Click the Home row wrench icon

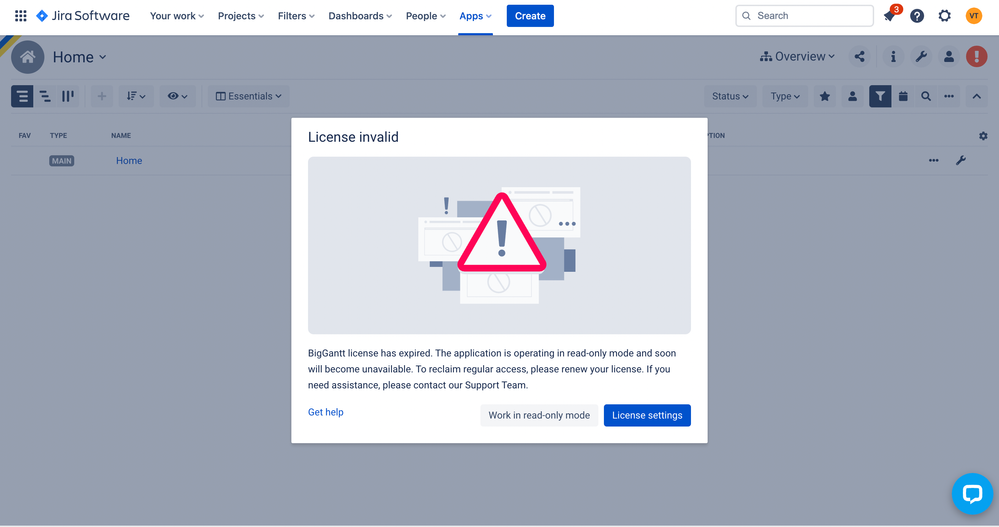tap(961, 161)
